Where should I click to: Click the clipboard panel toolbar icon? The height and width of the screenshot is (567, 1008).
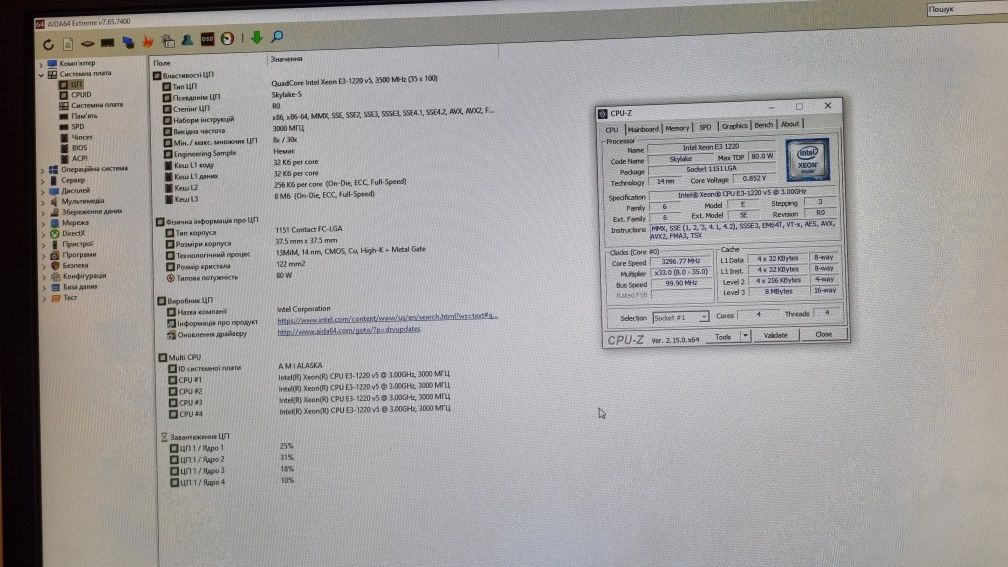tap(168, 41)
